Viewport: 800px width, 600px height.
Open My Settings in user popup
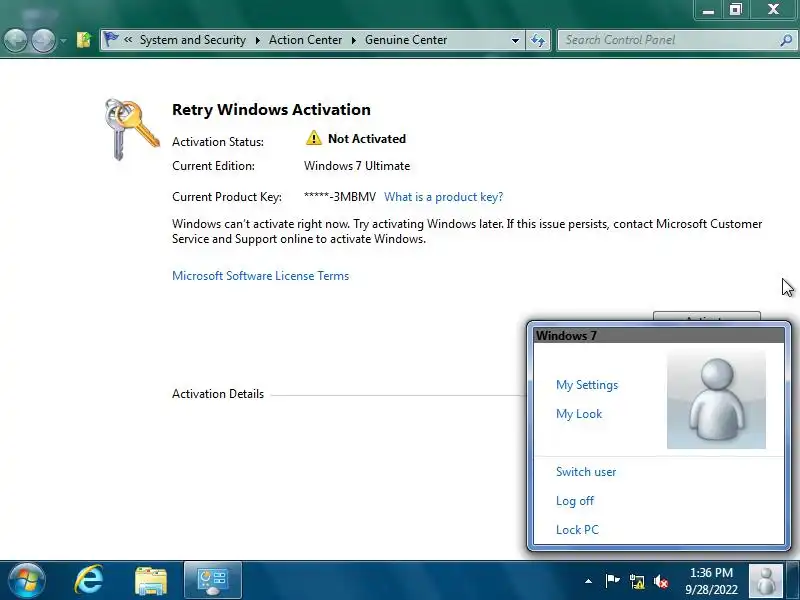pyautogui.click(x=587, y=385)
